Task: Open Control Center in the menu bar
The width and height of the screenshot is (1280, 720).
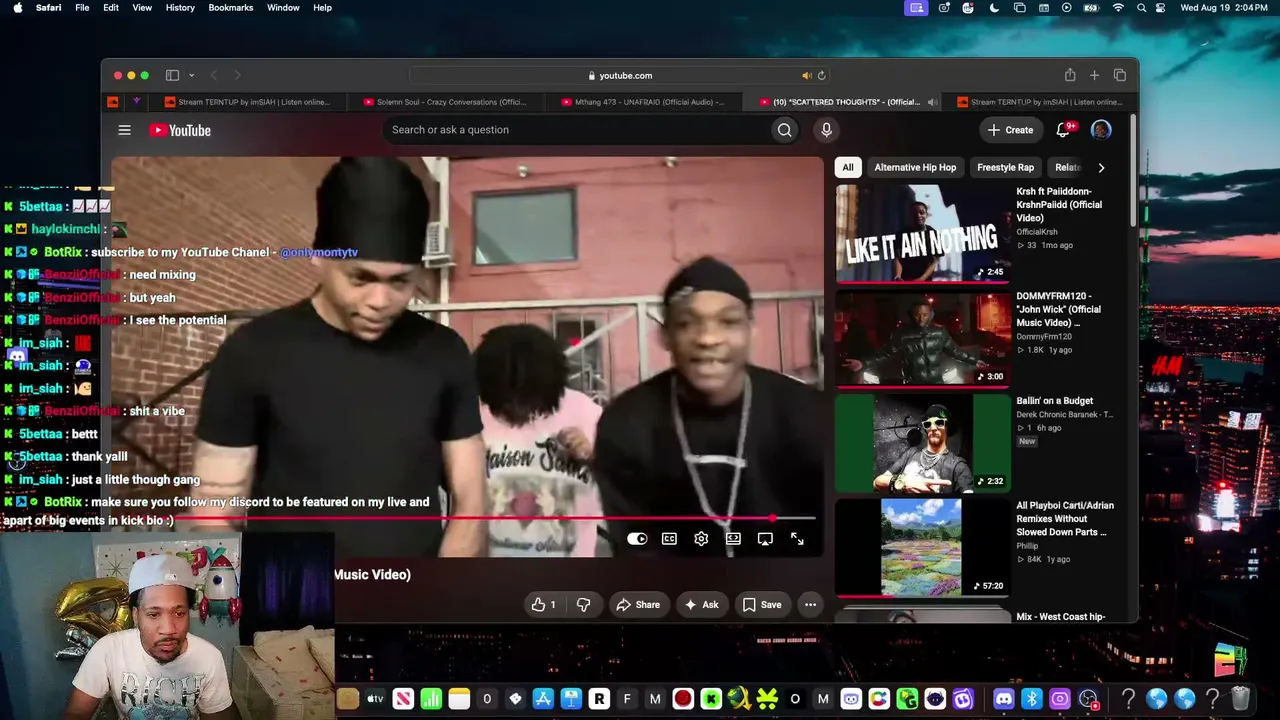Action: 1160,8
